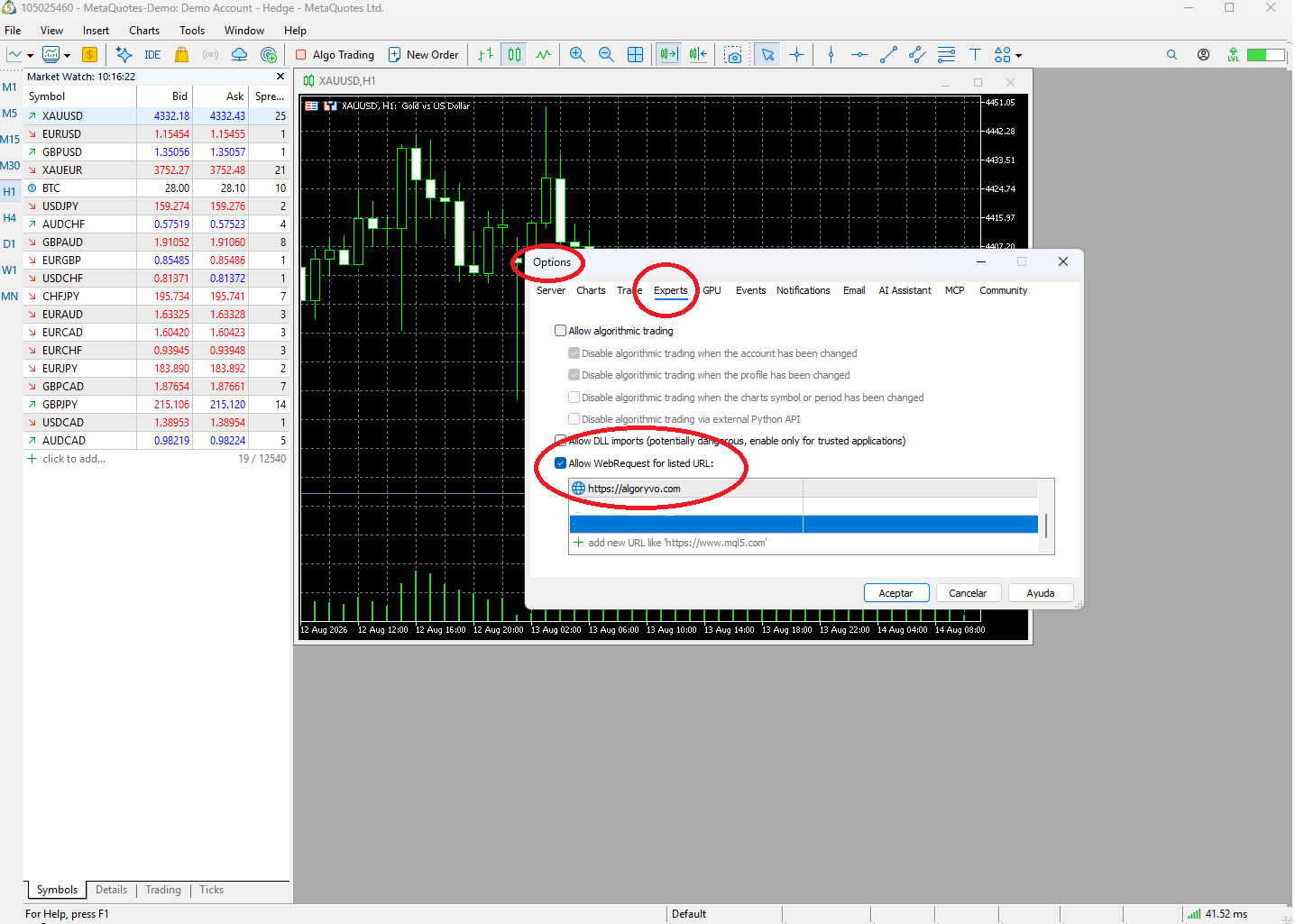This screenshot has width=1295, height=924.
Task: Switch to H4 timeframe
Action: (x=10, y=218)
